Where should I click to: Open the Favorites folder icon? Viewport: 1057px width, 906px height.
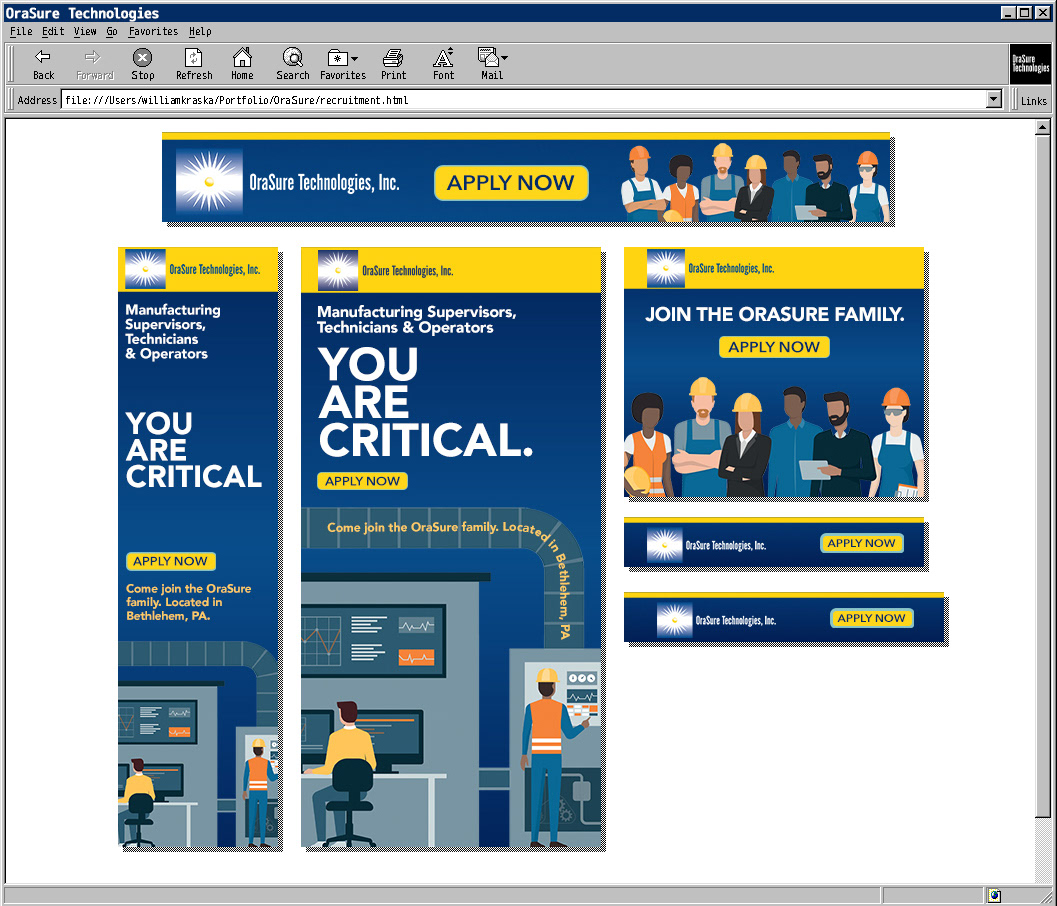point(337,57)
